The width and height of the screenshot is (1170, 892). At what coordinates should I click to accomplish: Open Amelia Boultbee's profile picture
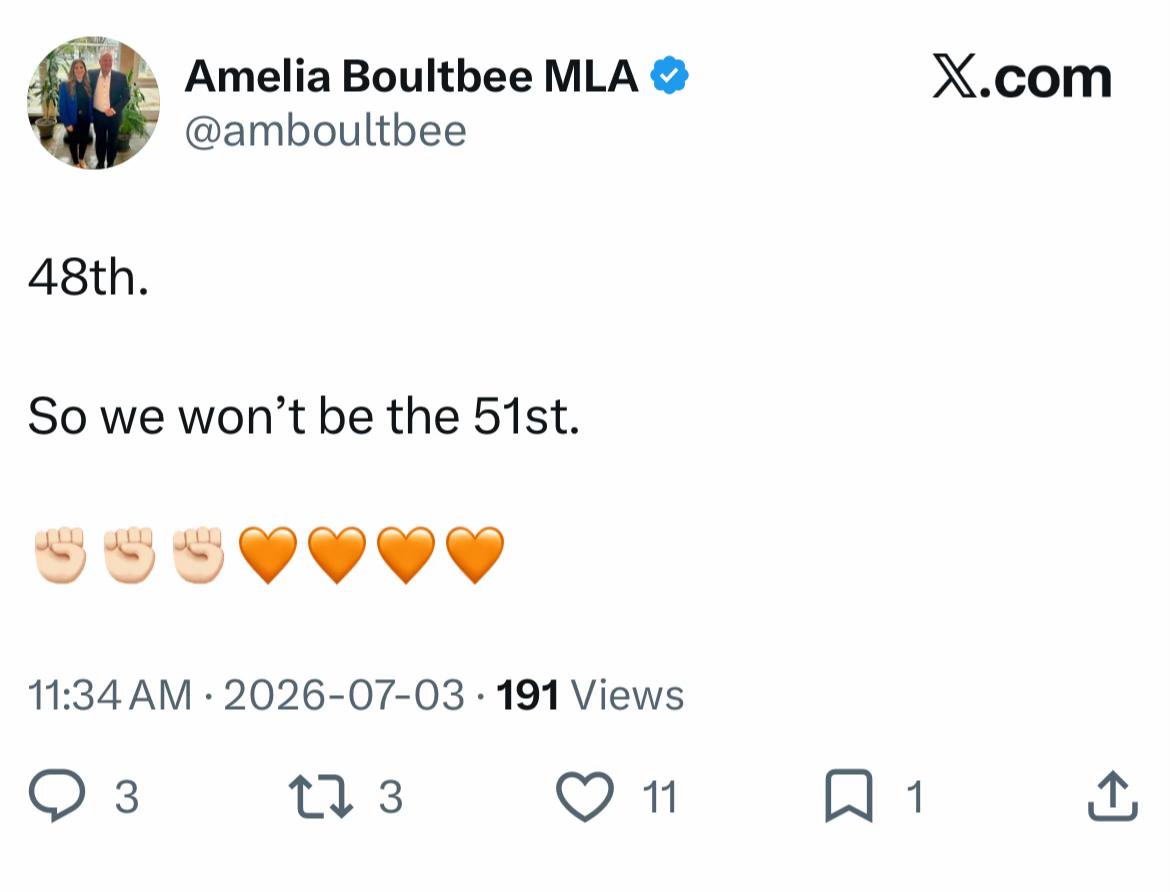93,102
